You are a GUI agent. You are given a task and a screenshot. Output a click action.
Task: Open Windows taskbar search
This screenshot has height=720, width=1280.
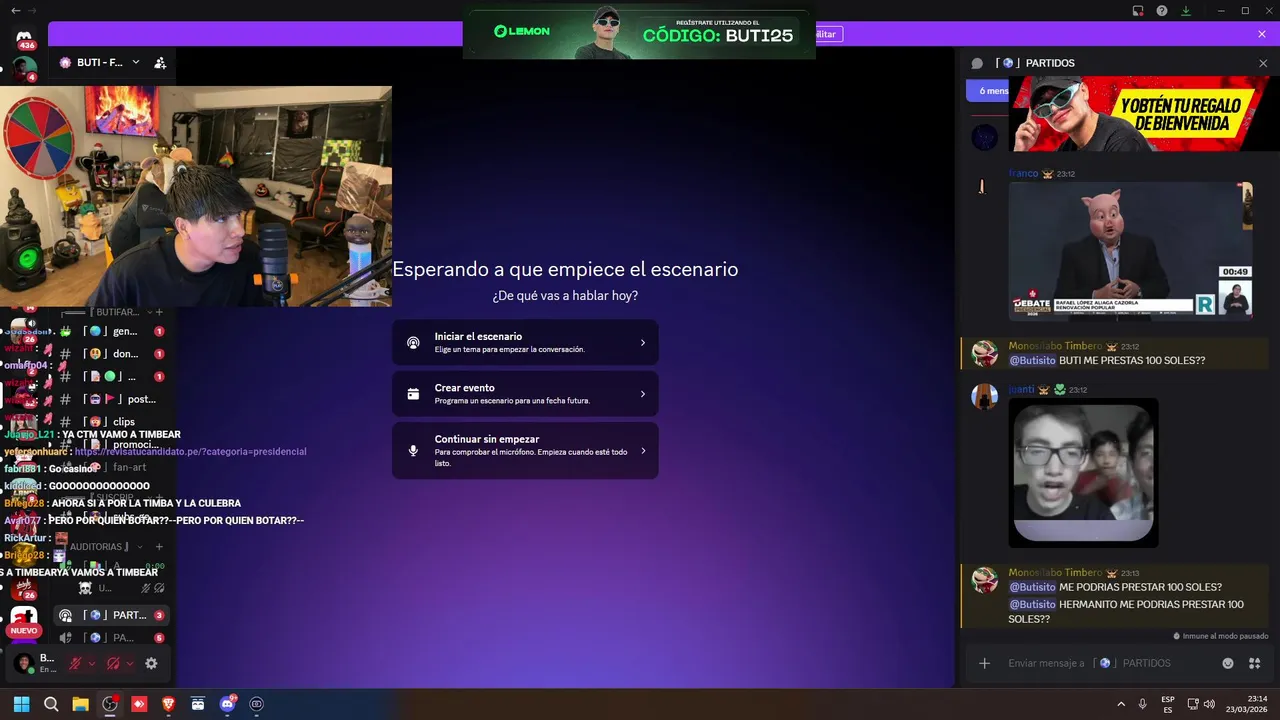tap(51, 704)
